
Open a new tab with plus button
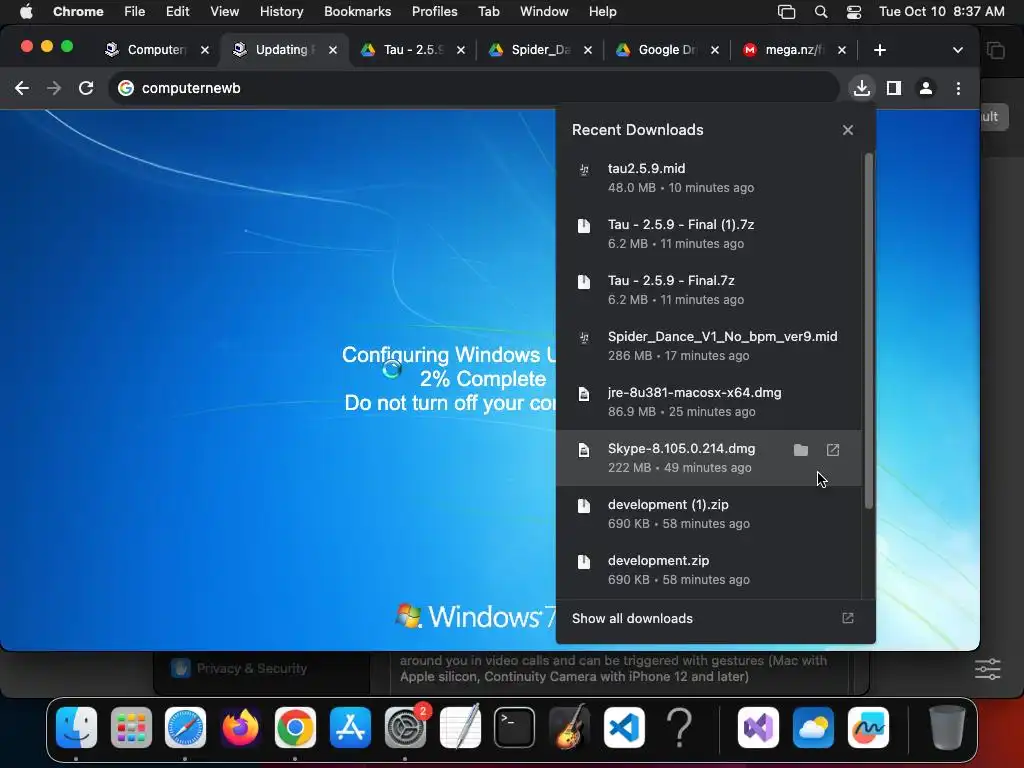point(880,50)
